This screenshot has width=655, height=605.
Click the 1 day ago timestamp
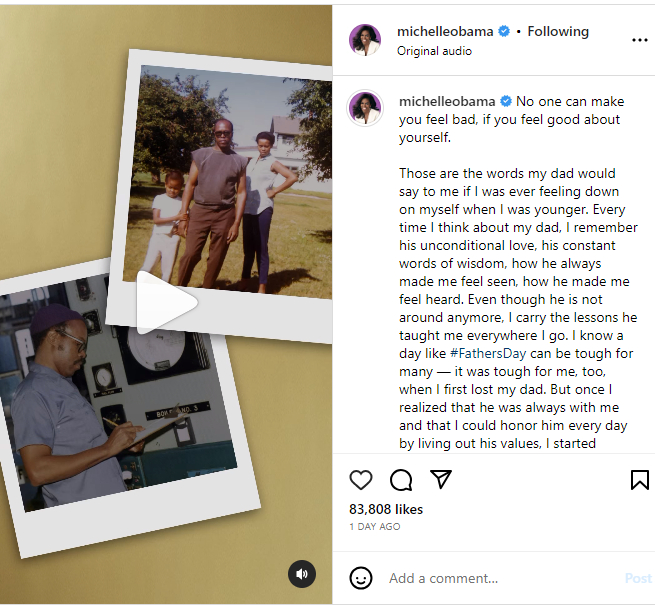(375, 527)
